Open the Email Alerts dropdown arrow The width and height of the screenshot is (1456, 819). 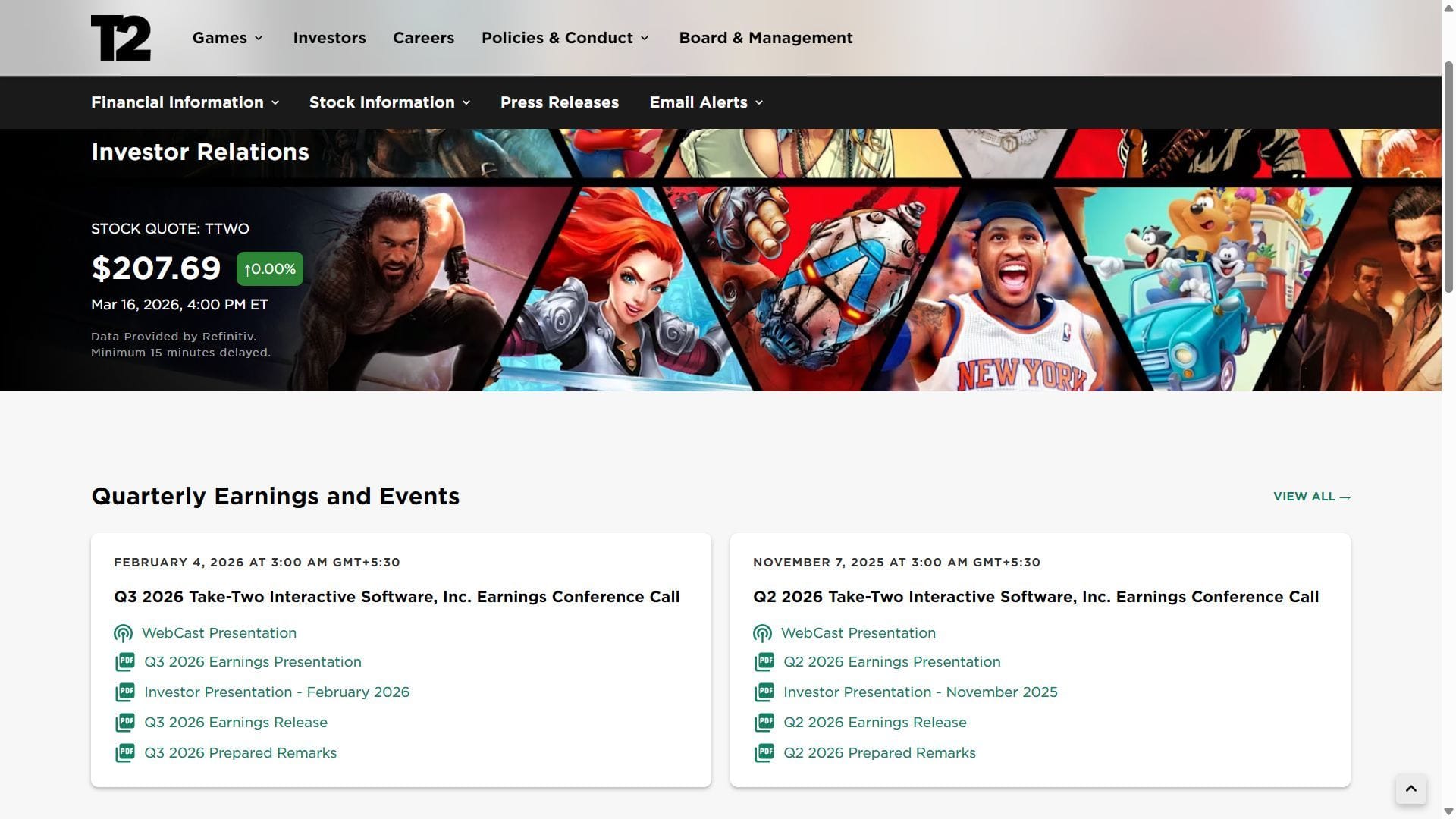759,102
